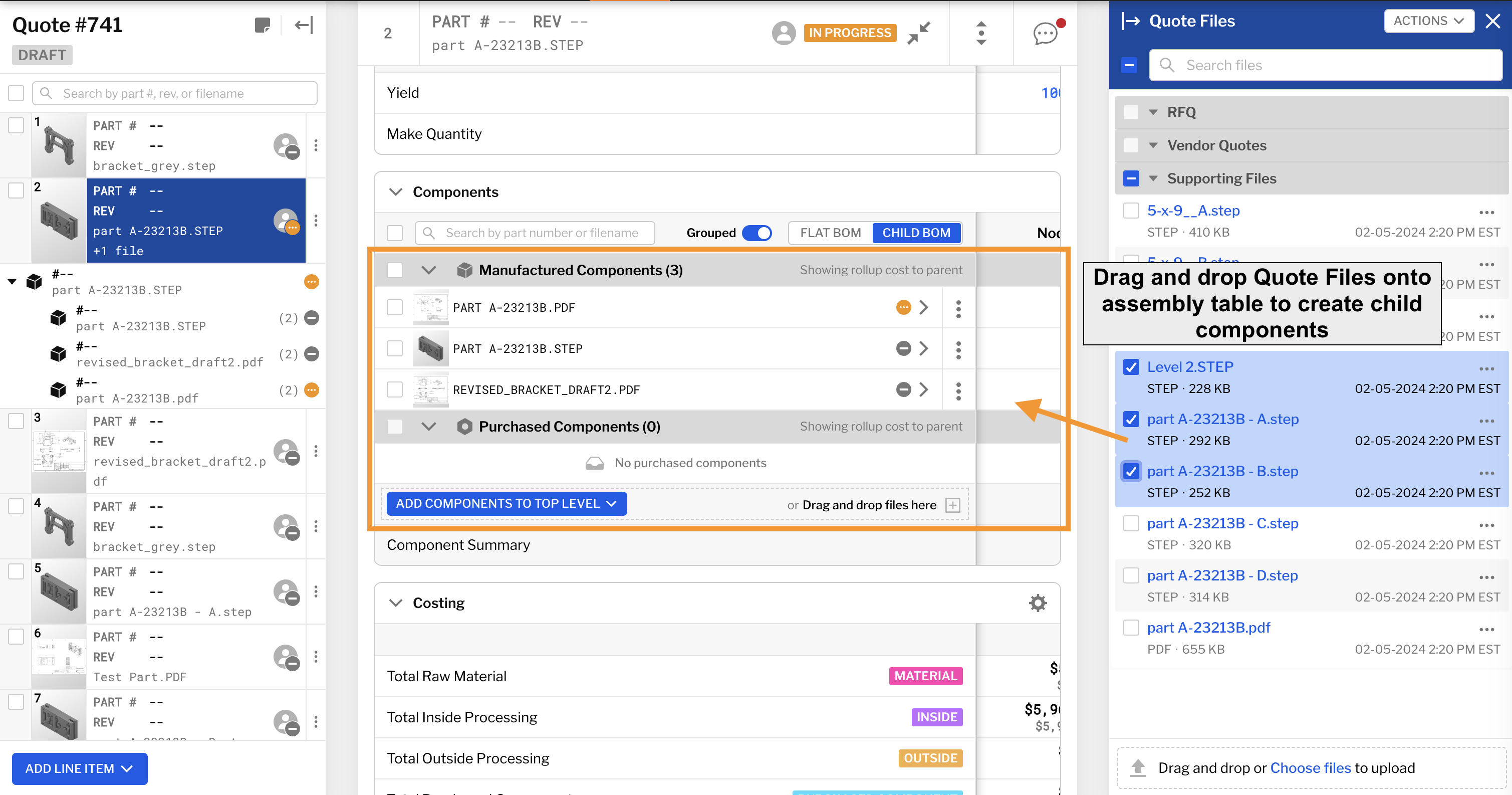Open the Costing settings gear
Viewport: 1512px width, 795px height.
pyautogui.click(x=1038, y=603)
